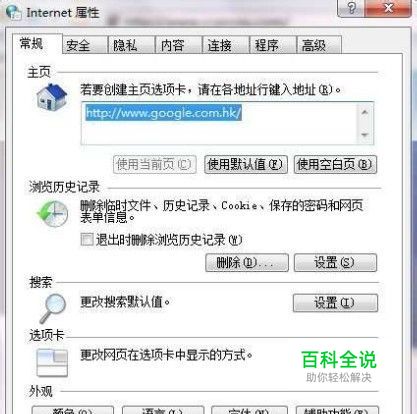Click the homepage box scroll down arrow
The height and width of the screenshot is (414, 417).
(365, 135)
